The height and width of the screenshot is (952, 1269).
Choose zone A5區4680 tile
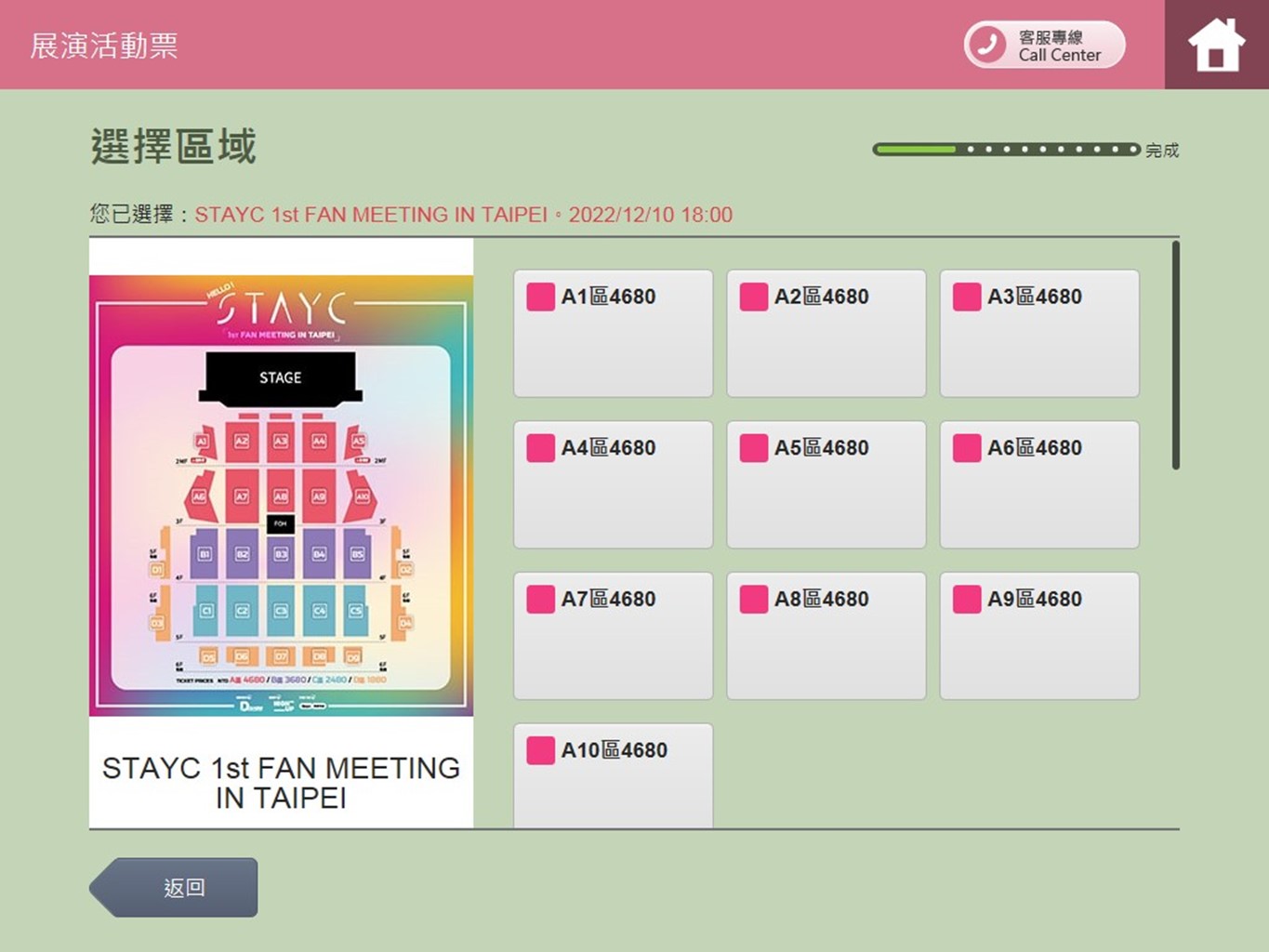(x=826, y=484)
